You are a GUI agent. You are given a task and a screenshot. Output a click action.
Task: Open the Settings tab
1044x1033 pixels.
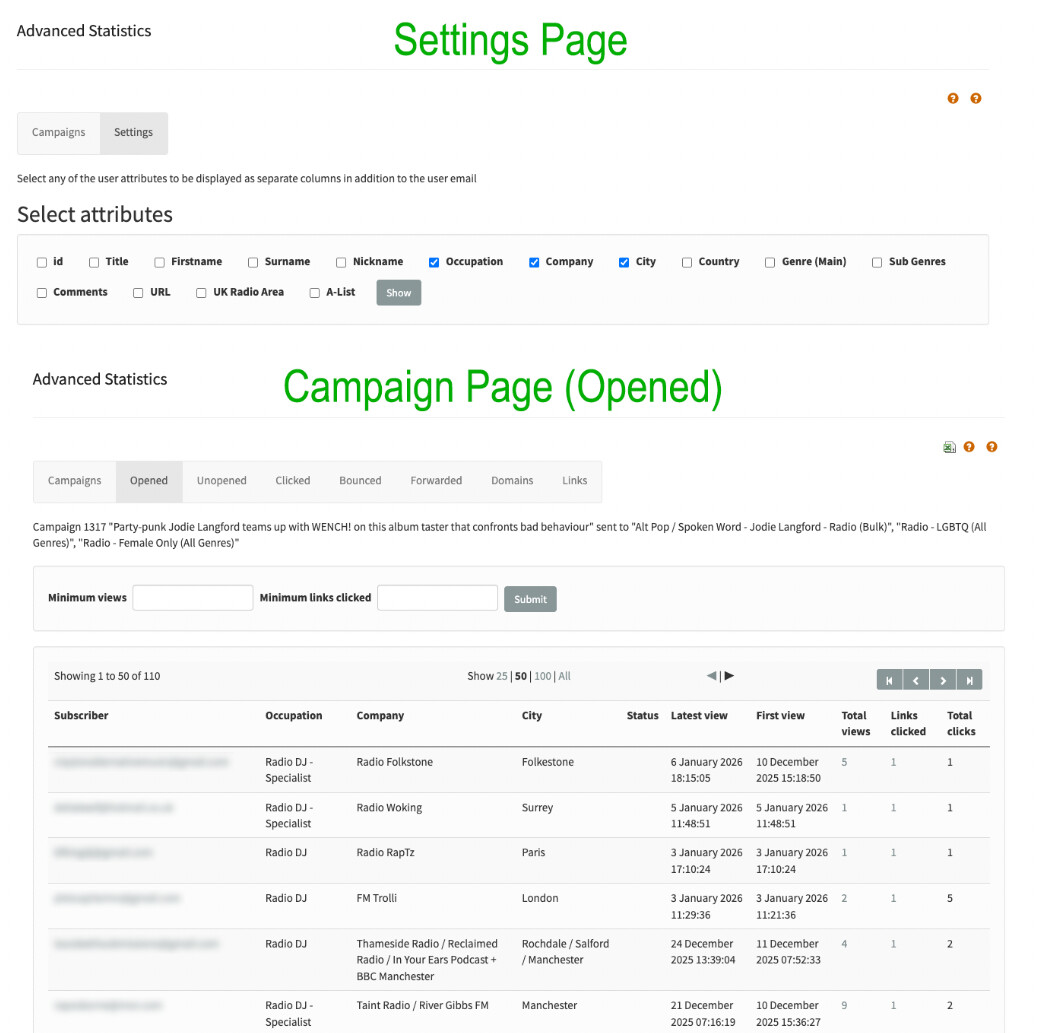(x=133, y=133)
